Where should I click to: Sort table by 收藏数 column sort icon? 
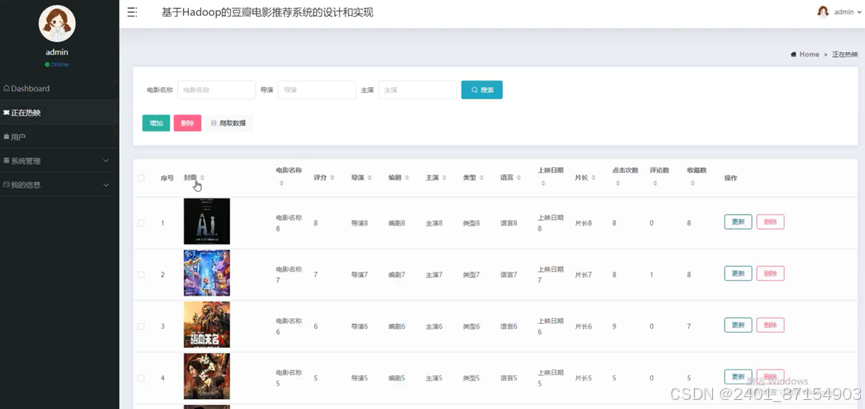[x=692, y=183]
